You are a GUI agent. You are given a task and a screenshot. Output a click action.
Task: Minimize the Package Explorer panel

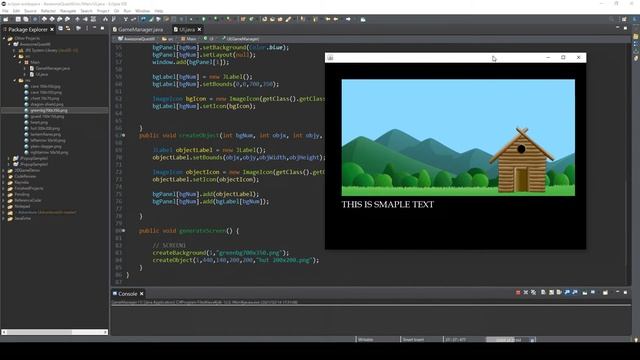pos(94,28)
